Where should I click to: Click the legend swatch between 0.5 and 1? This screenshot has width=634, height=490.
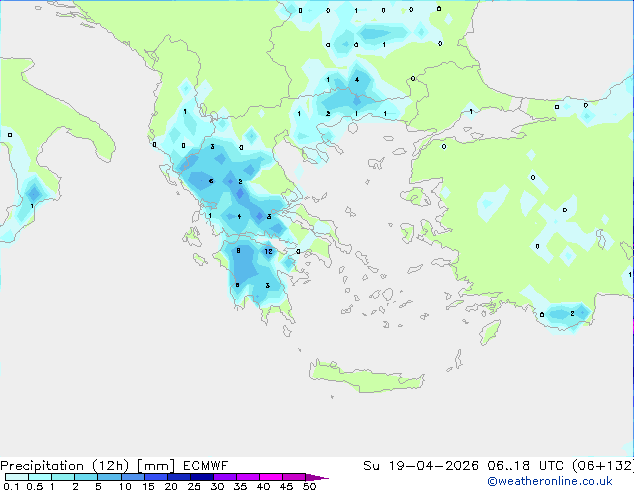[40, 477]
